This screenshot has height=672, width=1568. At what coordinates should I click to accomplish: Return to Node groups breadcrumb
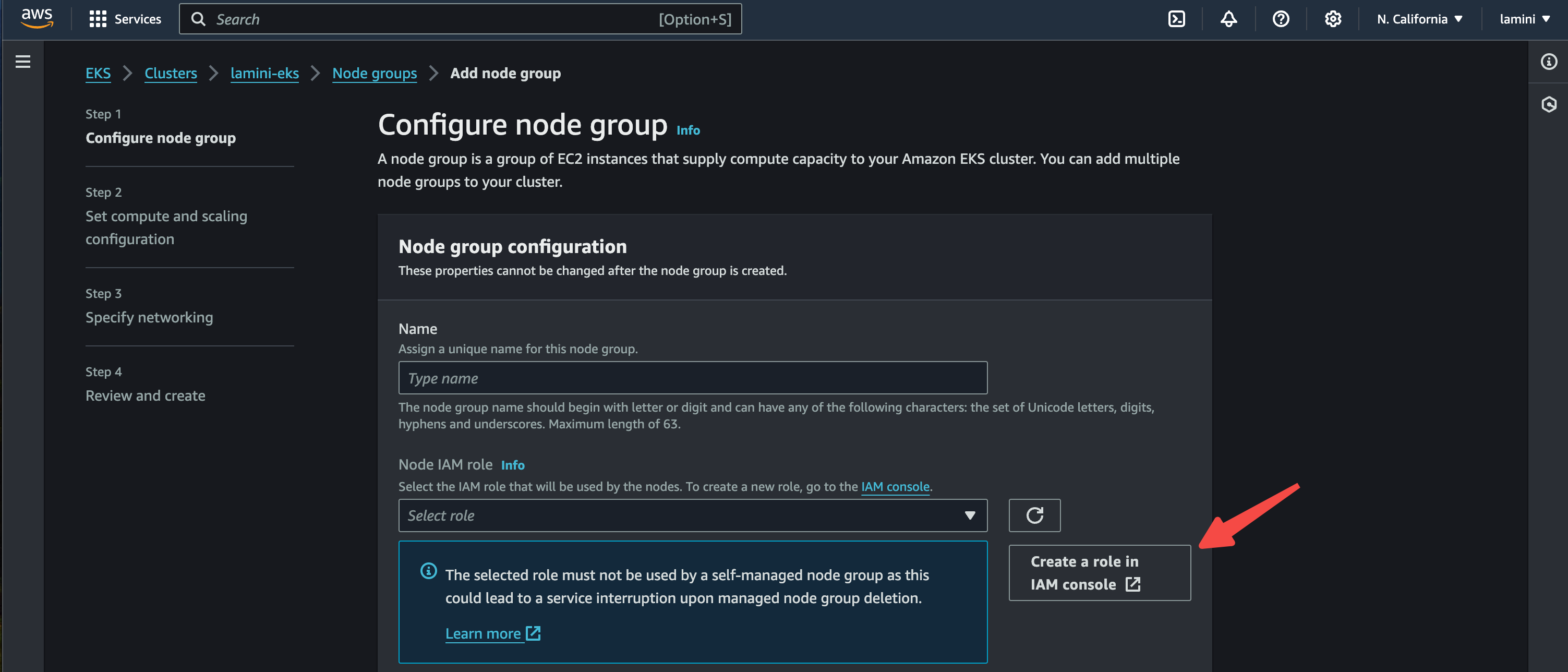click(x=375, y=73)
